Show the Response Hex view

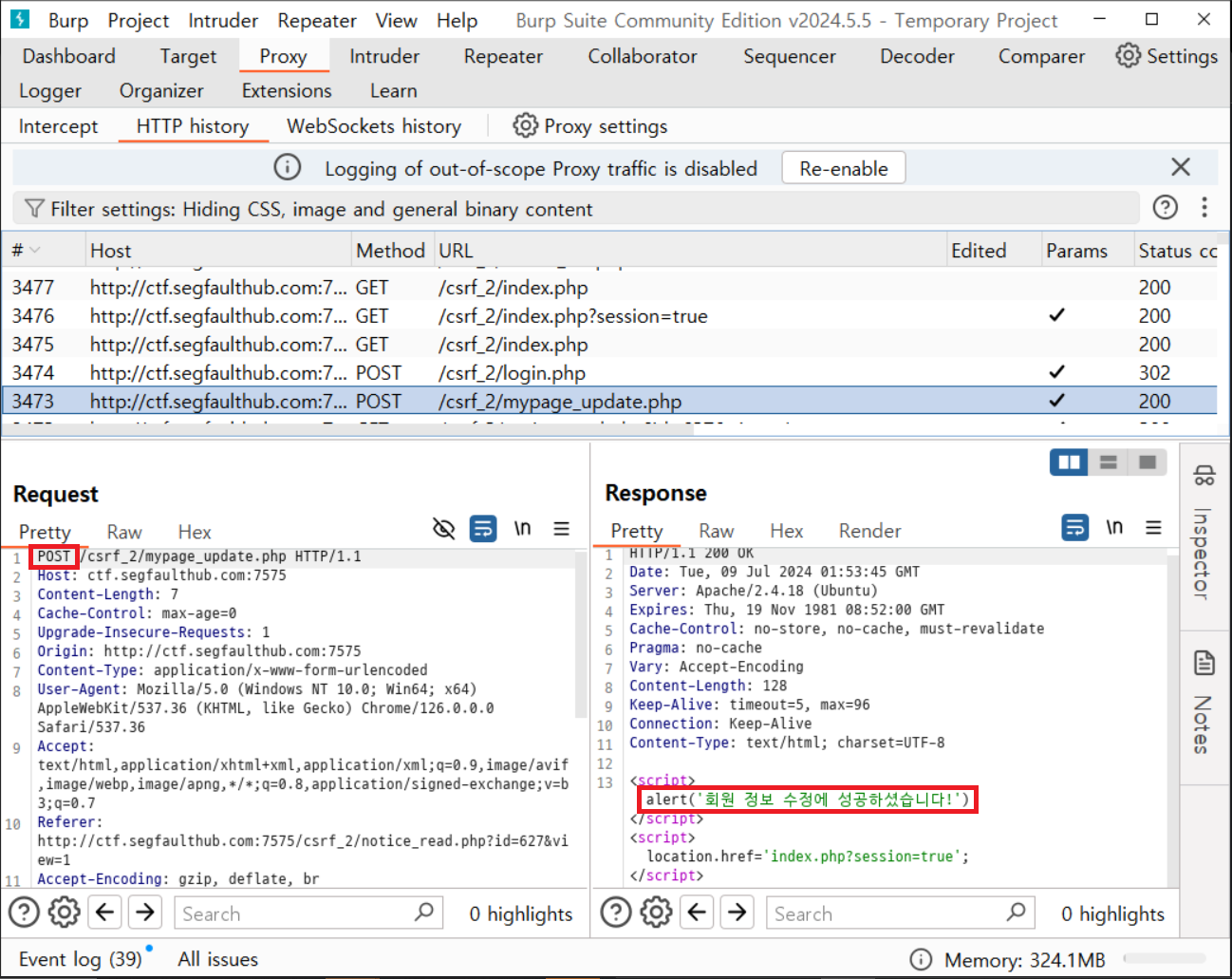pos(787,531)
